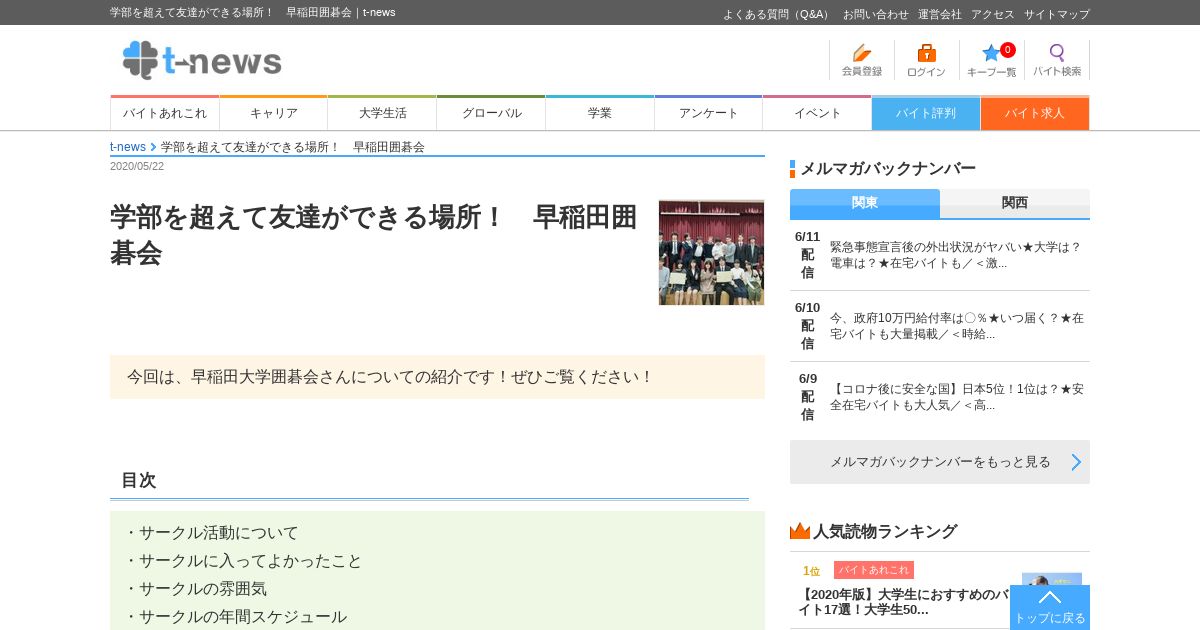Click article title 学部を超えて友達ができる場所
The width and height of the screenshot is (1200, 630).
(373, 235)
